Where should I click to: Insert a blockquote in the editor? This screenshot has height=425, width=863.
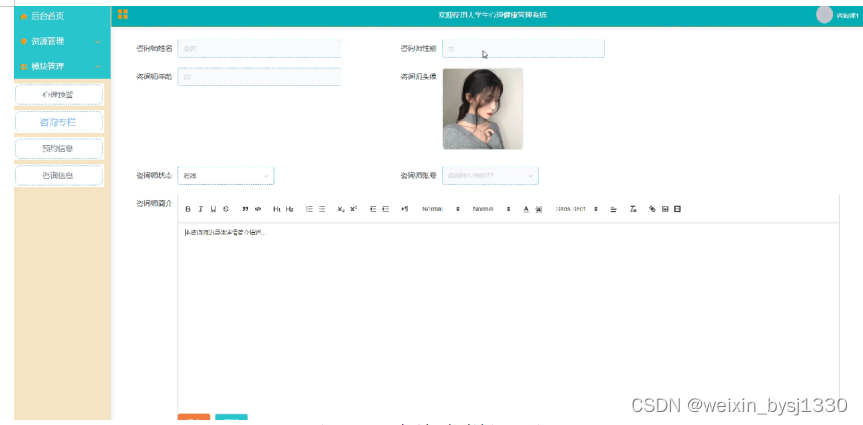(x=245, y=209)
